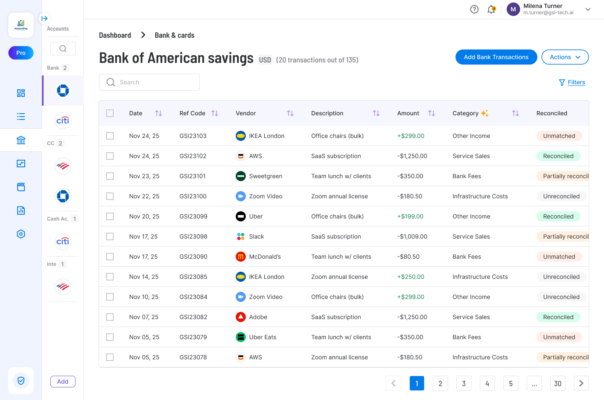
Task: Open the list icon in the left sidebar
Action: click(x=21, y=116)
